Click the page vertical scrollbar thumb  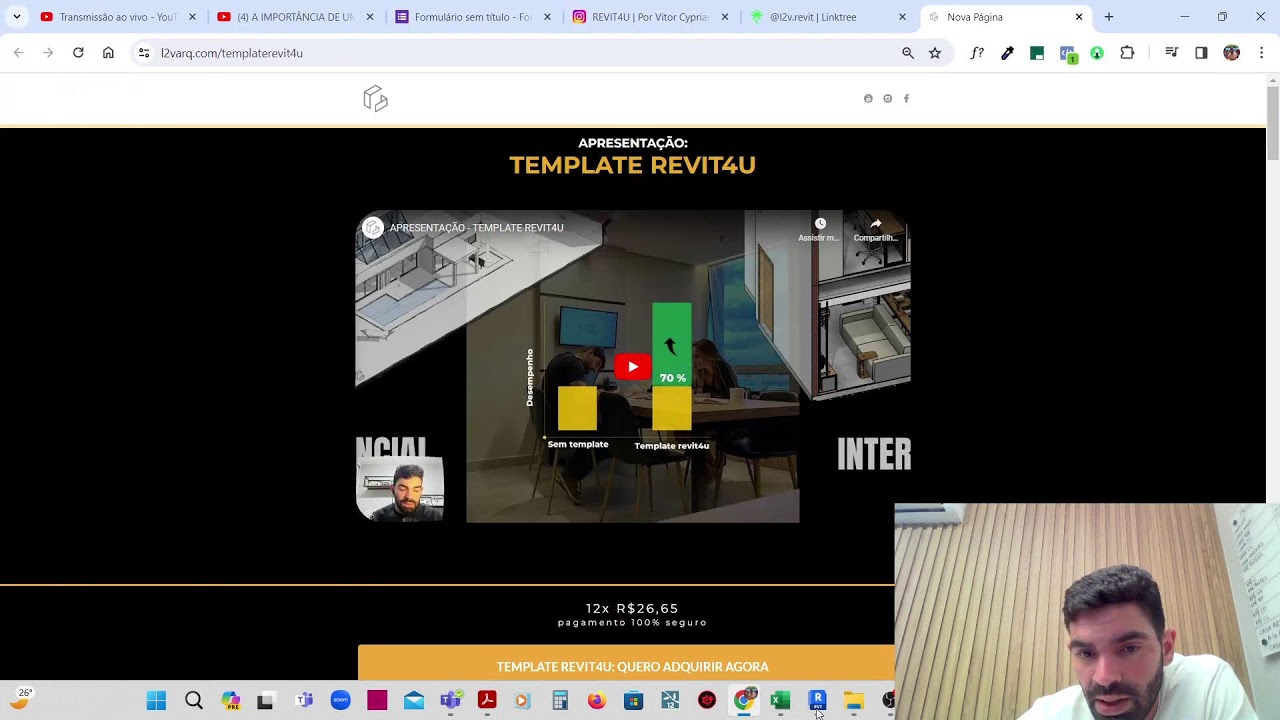[1273, 123]
